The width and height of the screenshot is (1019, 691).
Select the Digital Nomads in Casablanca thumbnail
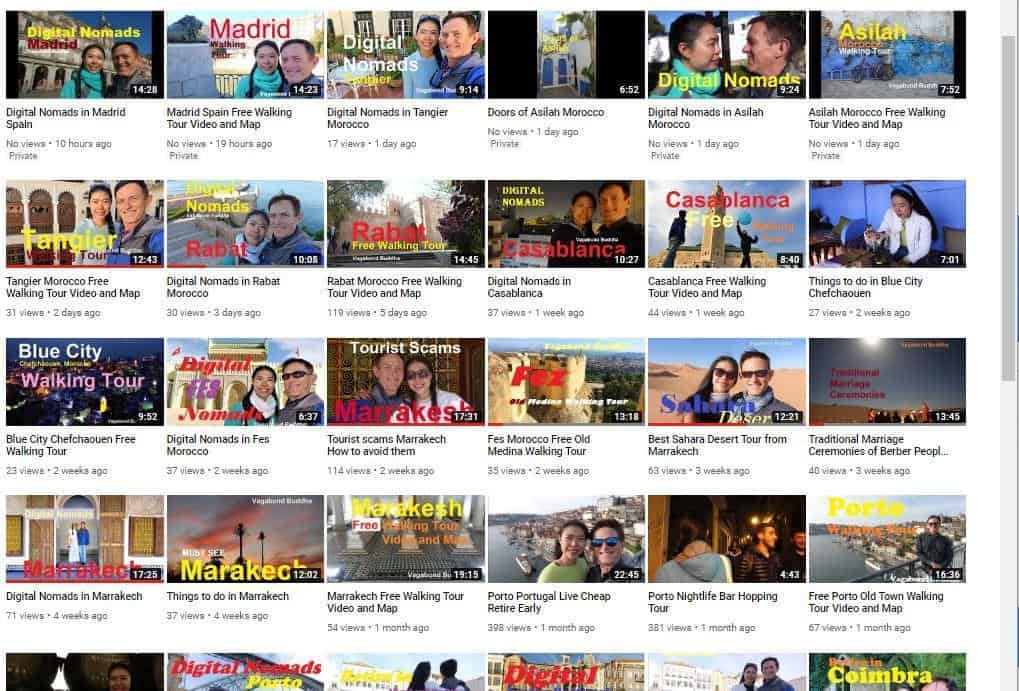566,224
